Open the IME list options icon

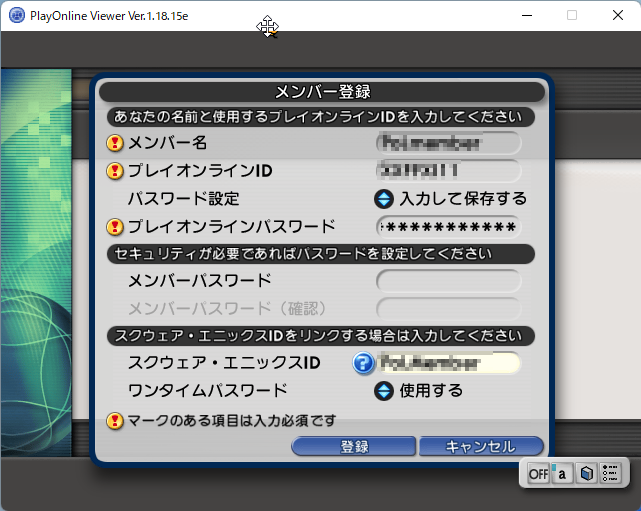tap(610, 474)
